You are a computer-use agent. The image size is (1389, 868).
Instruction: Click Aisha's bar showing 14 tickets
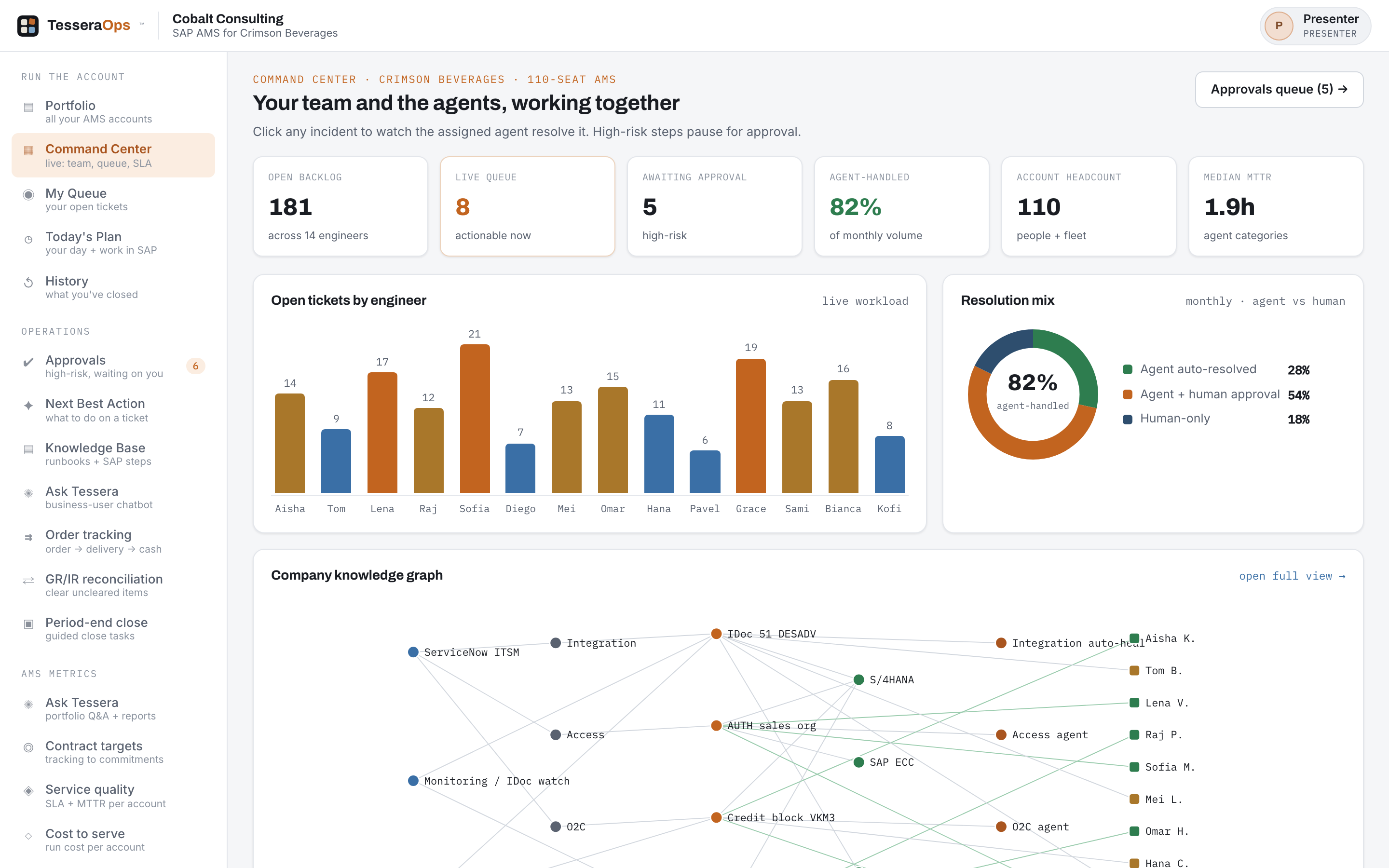[290, 443]
